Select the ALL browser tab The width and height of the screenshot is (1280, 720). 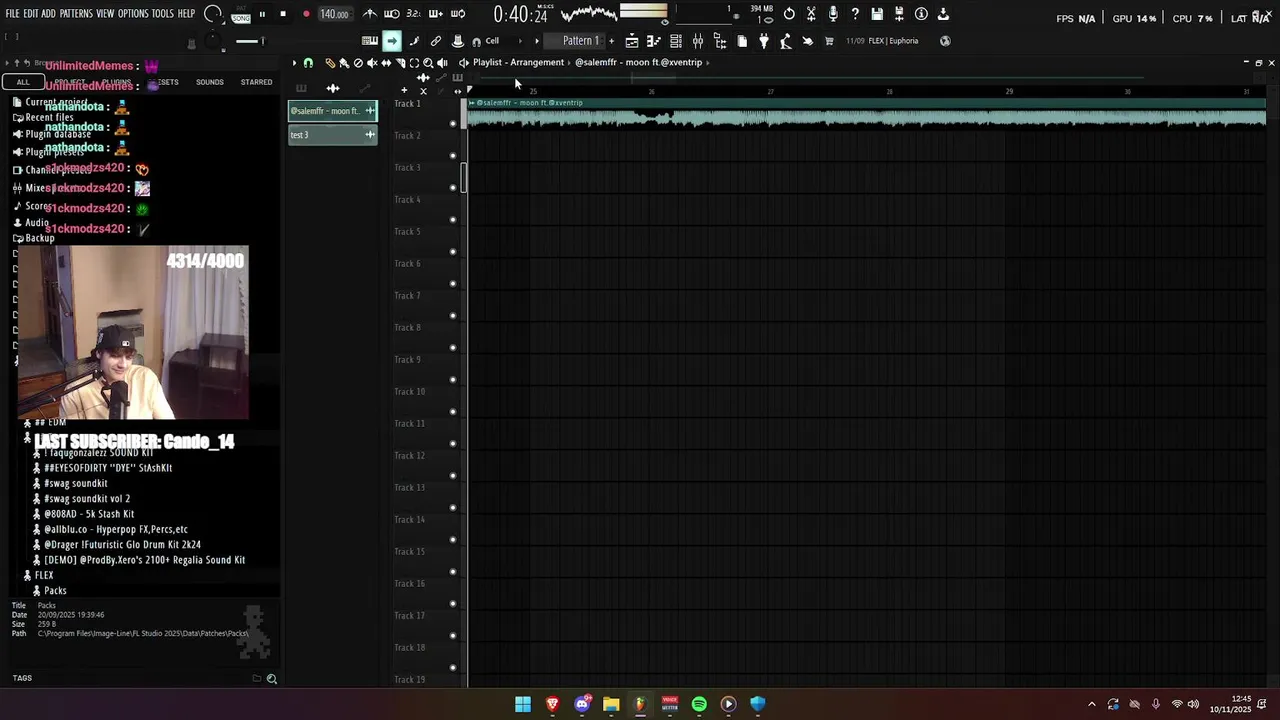[23, 82]
